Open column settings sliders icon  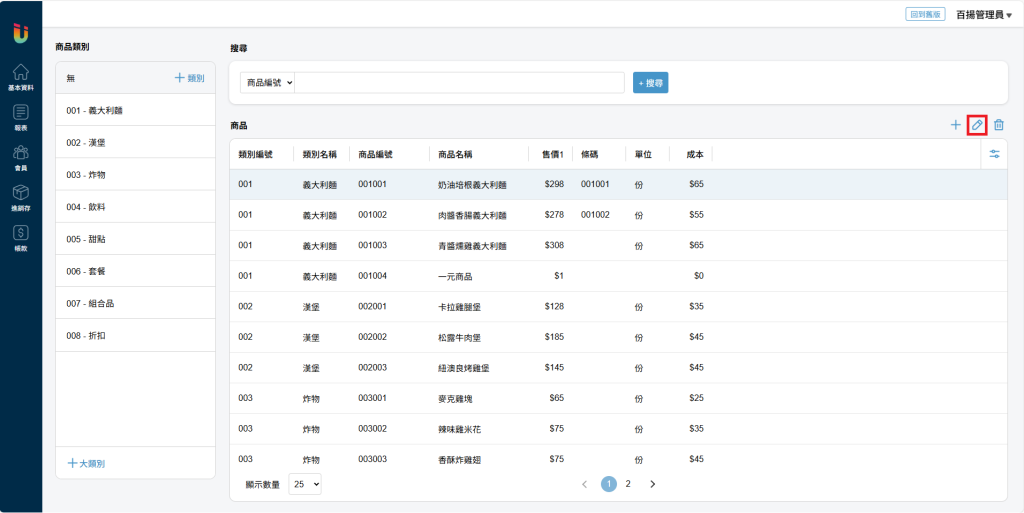pos(995,154)
